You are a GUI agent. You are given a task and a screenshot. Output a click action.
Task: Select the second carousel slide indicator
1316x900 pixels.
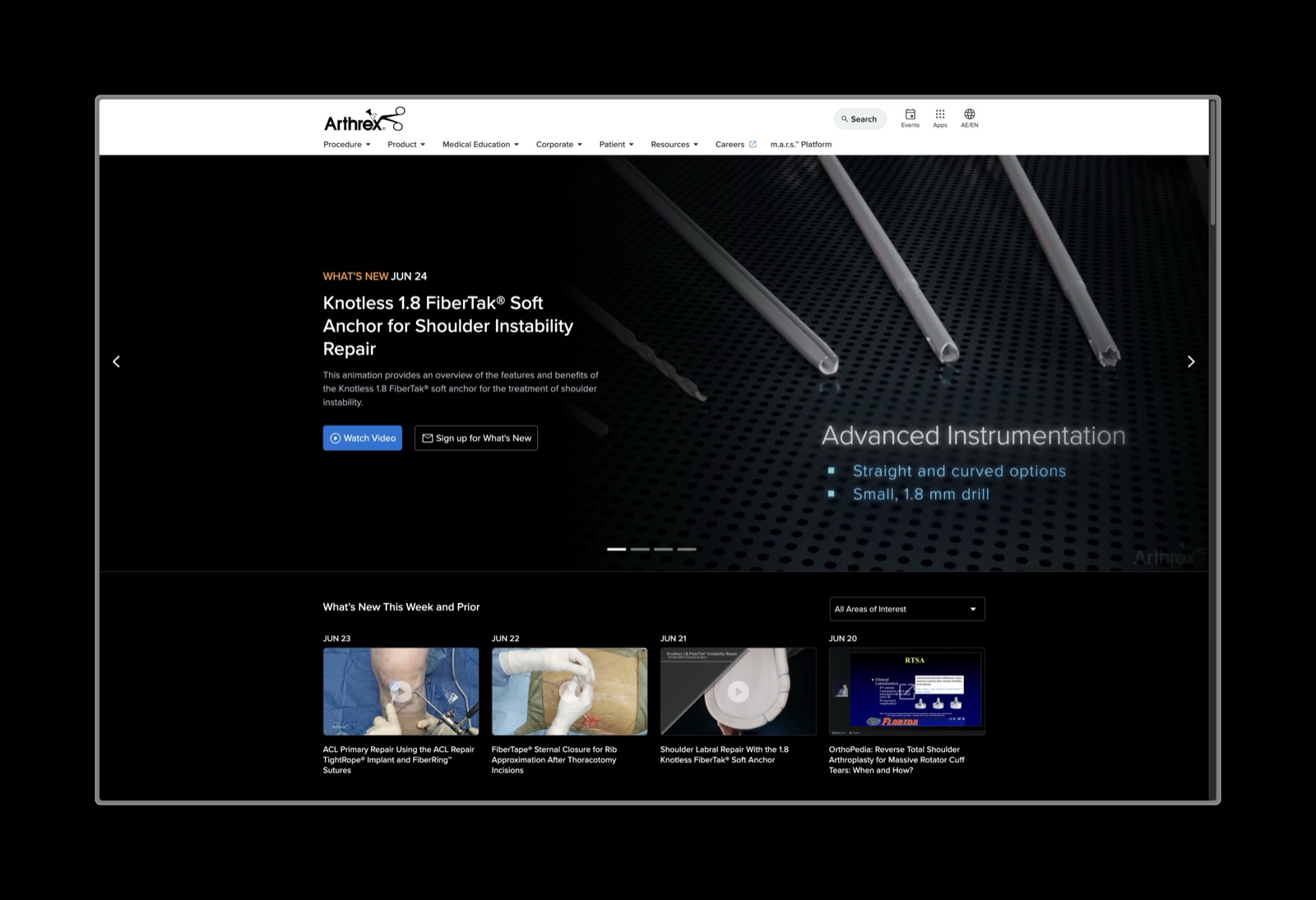tap(640, 549)
